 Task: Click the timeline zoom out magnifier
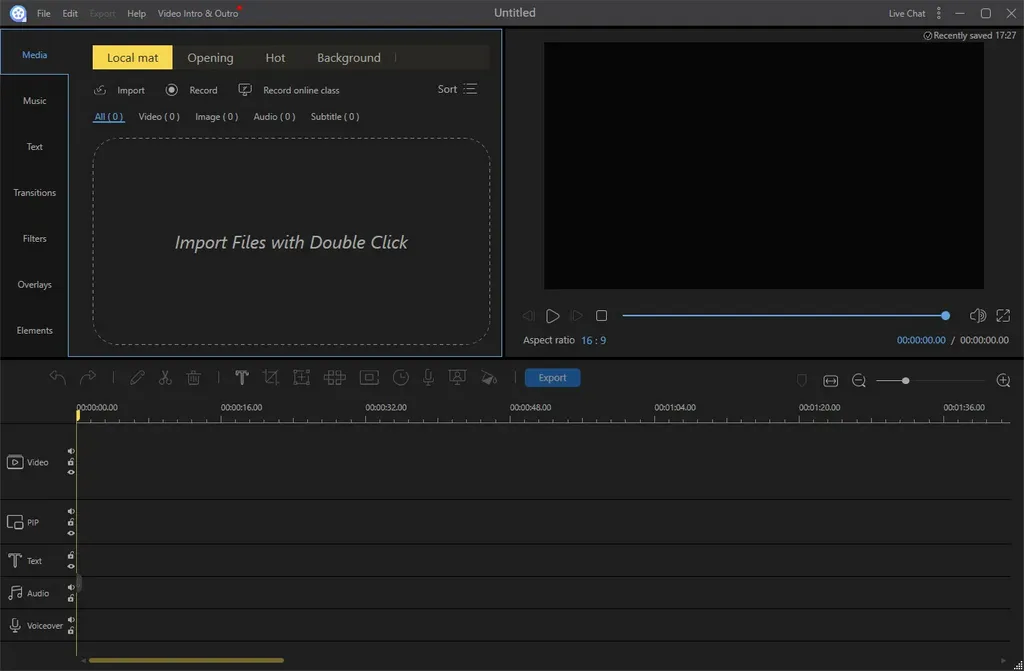click(x=859, y=380)
